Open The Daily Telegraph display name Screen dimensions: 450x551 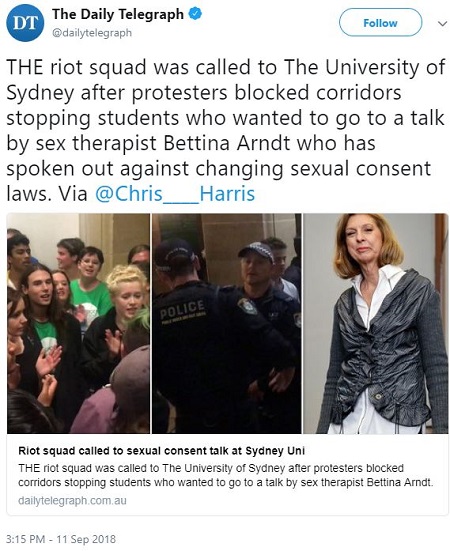[118, 14]
